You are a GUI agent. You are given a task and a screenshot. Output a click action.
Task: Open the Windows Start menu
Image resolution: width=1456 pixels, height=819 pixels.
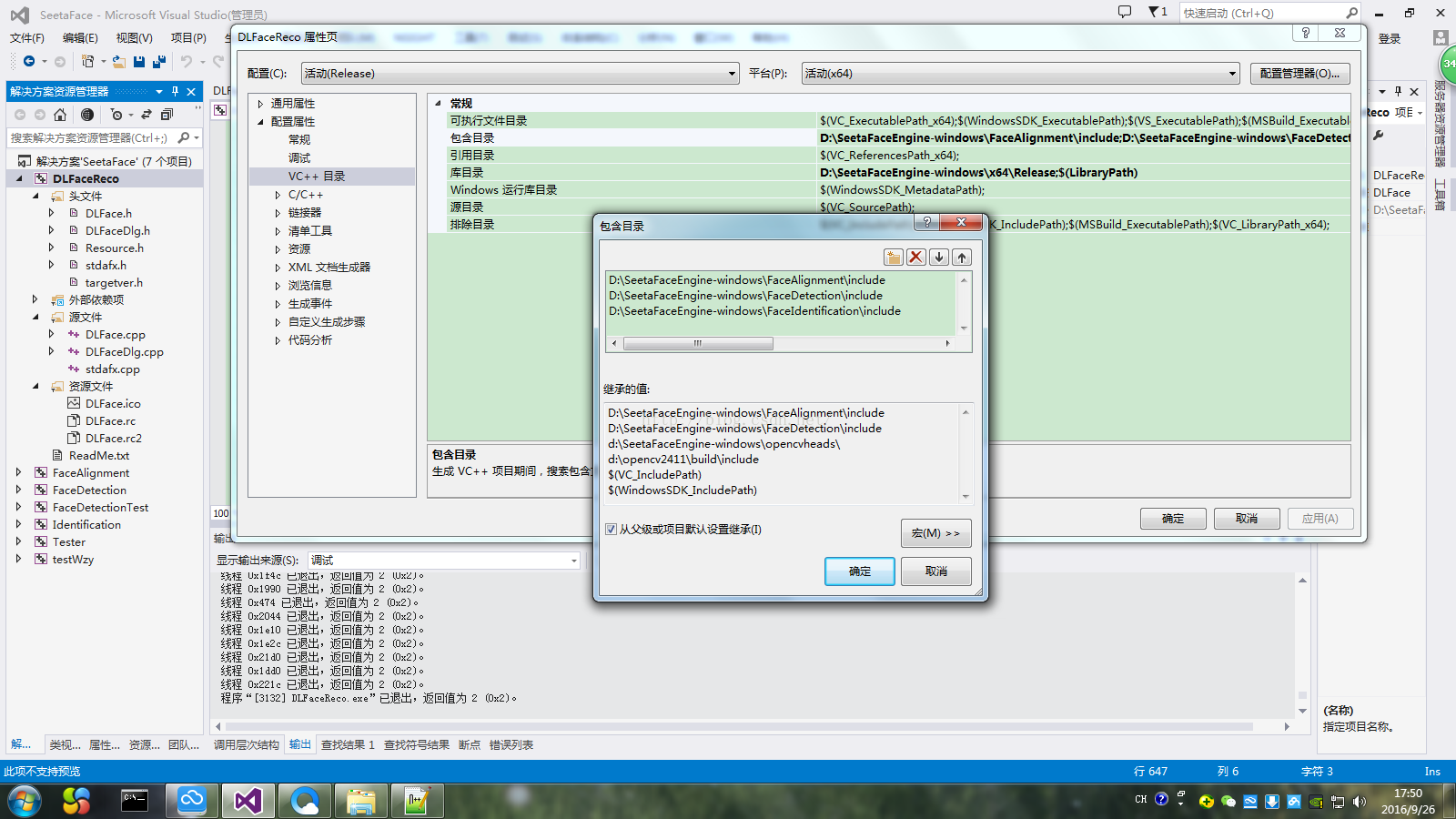pos(25,801)
